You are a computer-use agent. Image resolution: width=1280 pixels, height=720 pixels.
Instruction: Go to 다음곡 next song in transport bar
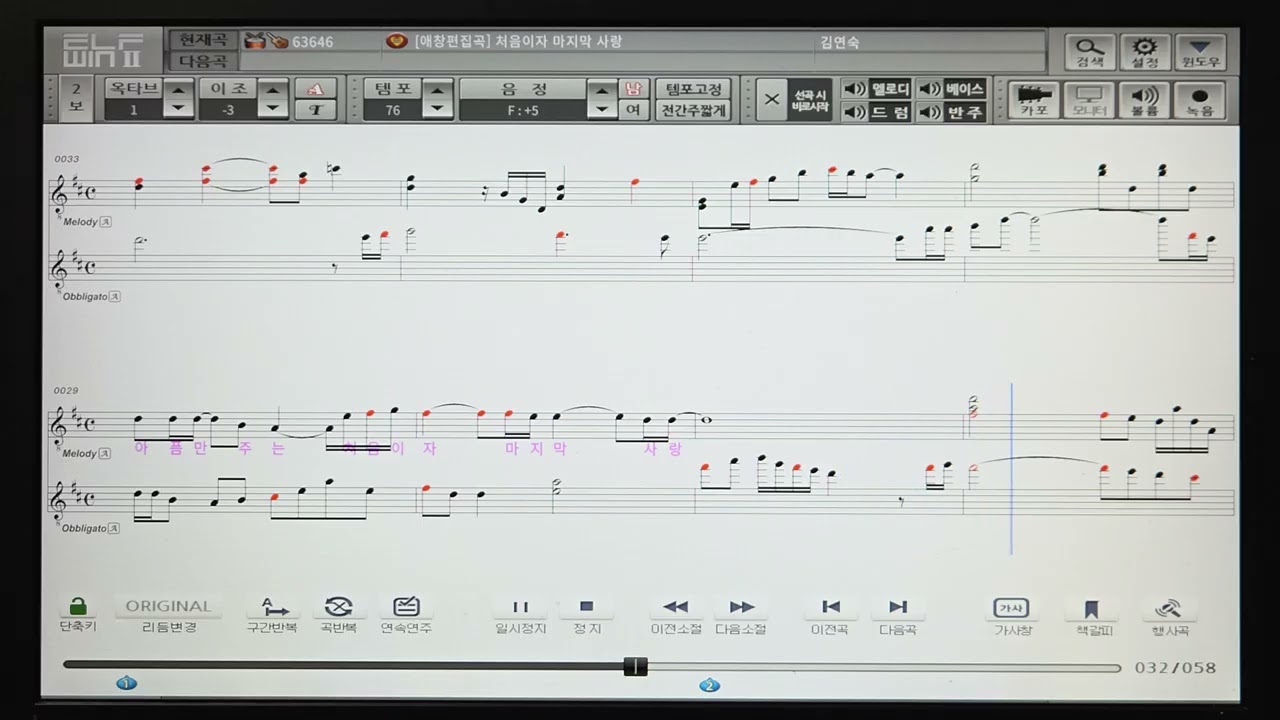click(x=897, y=615)
